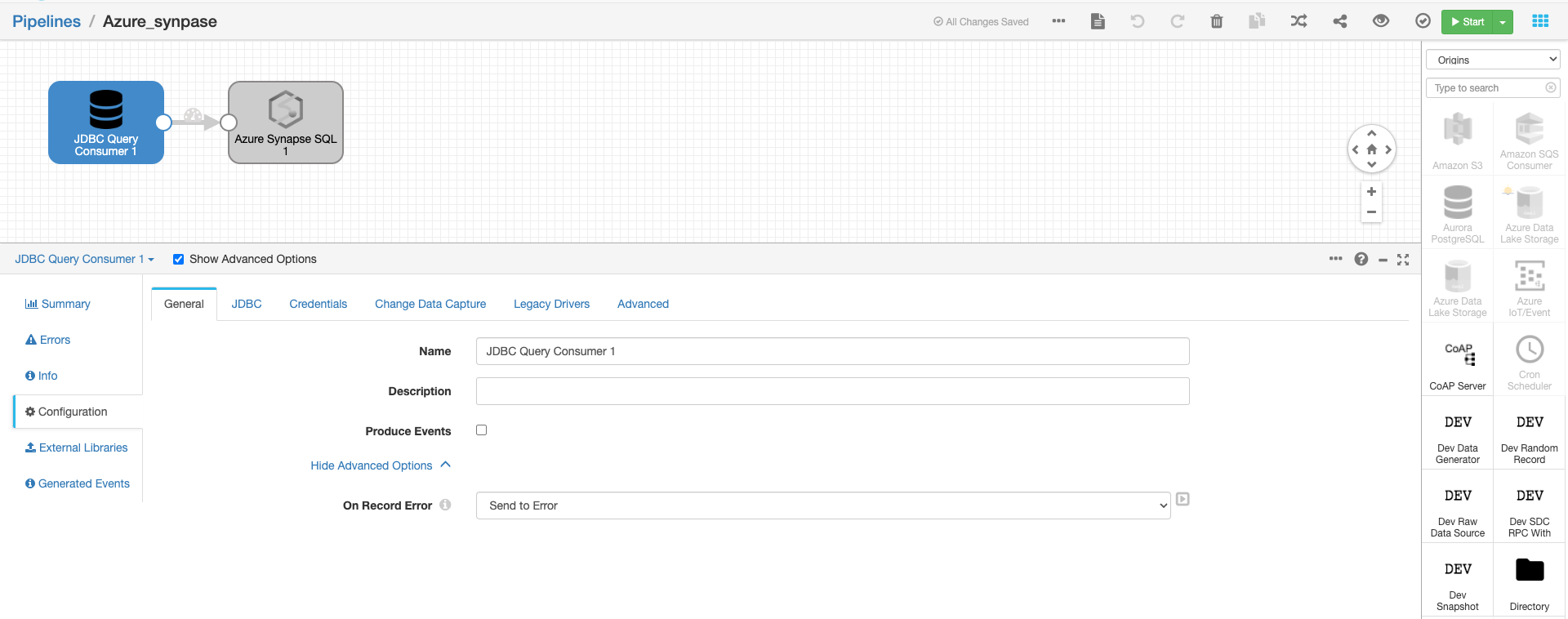Click the pipeline notes document icon

tap(1098, 21)
